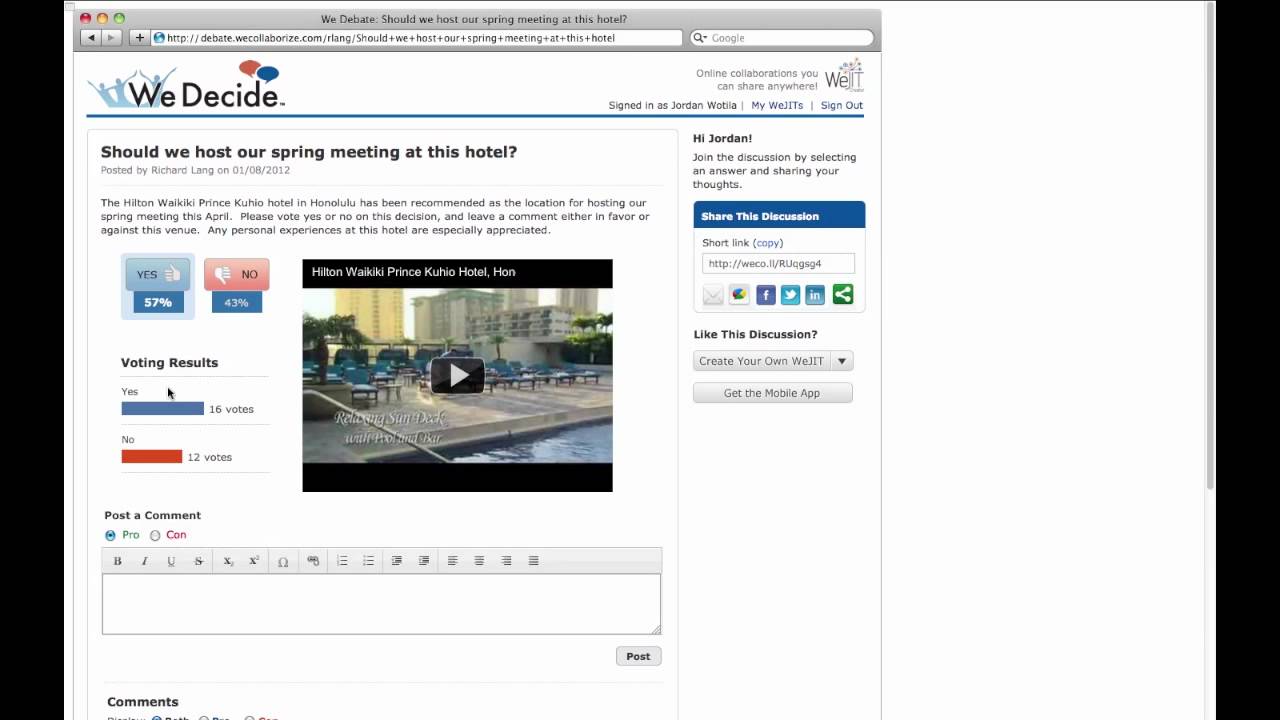Vote YES thumbs-up button
The height and width of the screenshot is (720, 1280).
(158, 274)
